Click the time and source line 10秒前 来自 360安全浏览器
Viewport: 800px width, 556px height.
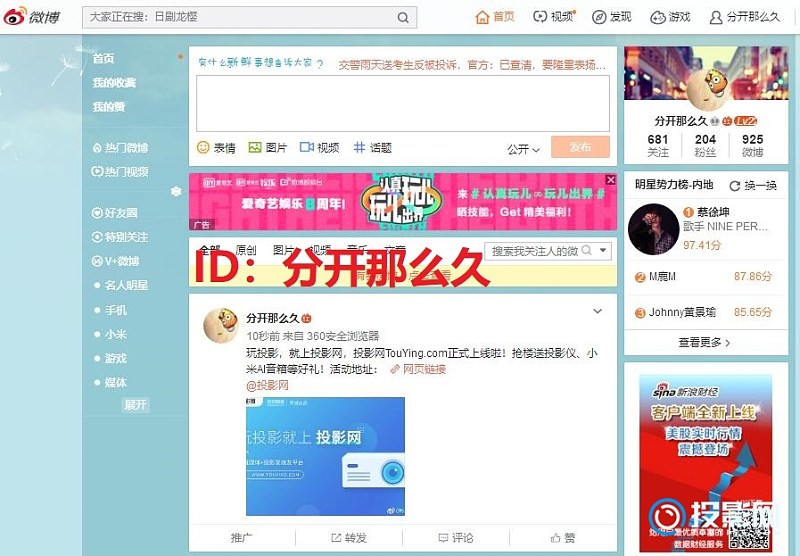point(313,336)
